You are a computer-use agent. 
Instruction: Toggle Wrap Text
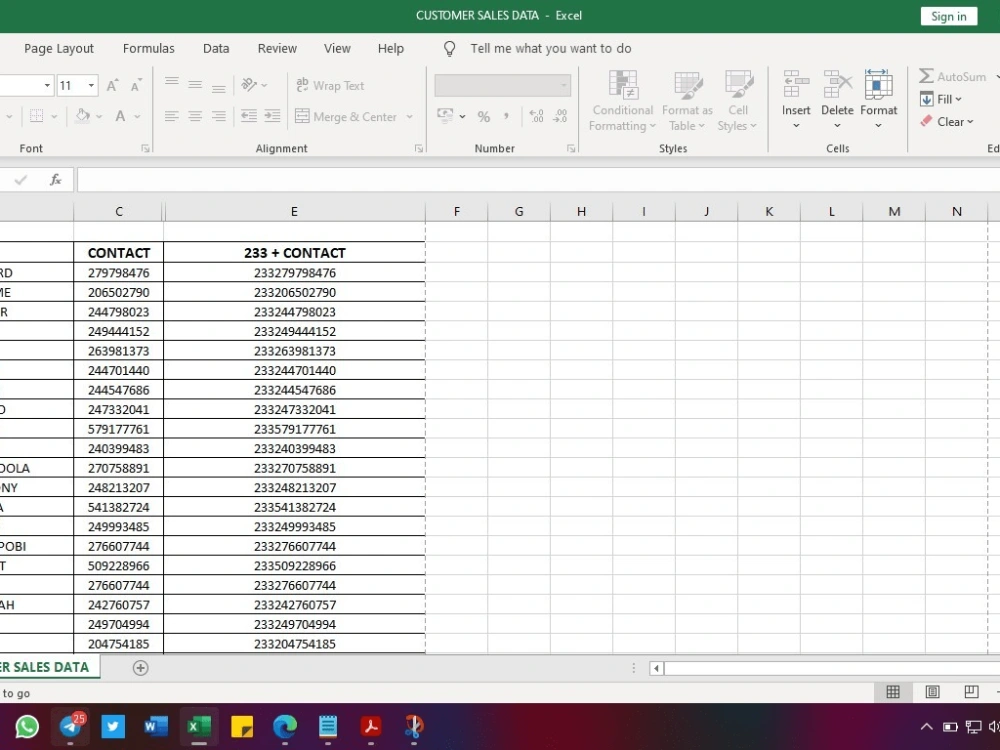(x=330, y=85)
